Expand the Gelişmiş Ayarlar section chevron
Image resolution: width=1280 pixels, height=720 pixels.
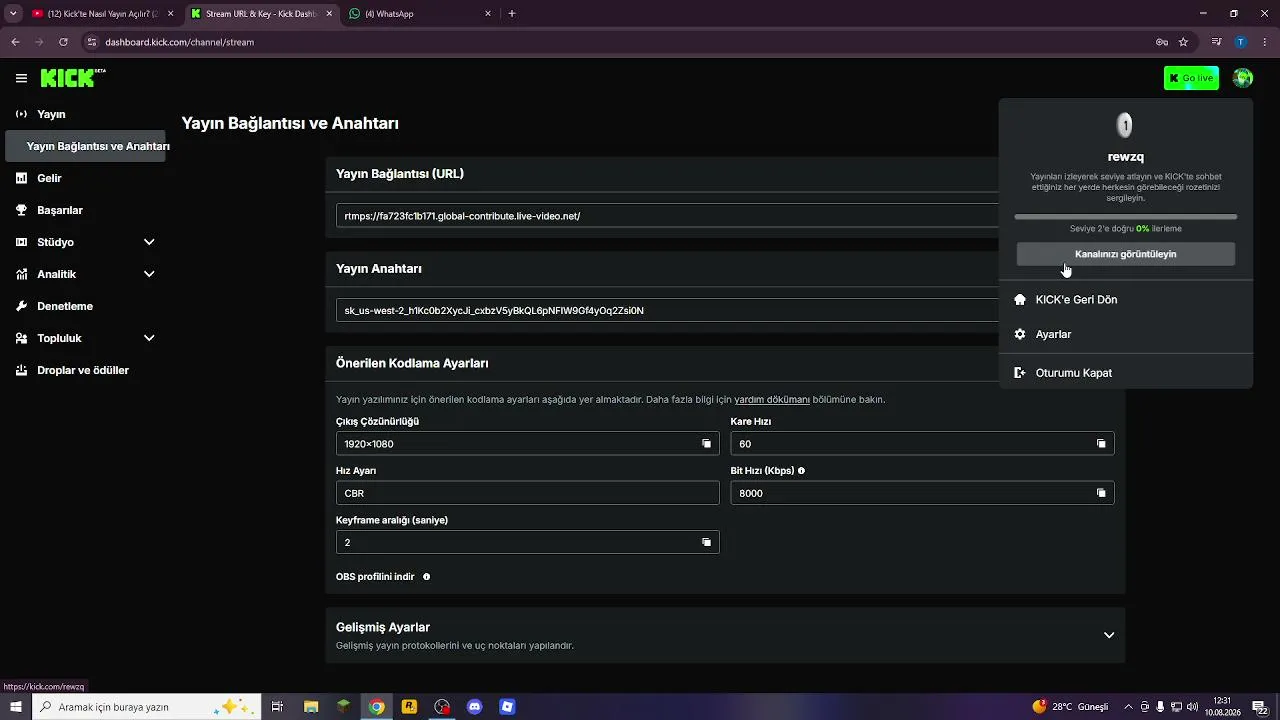tap(1108, 635)
